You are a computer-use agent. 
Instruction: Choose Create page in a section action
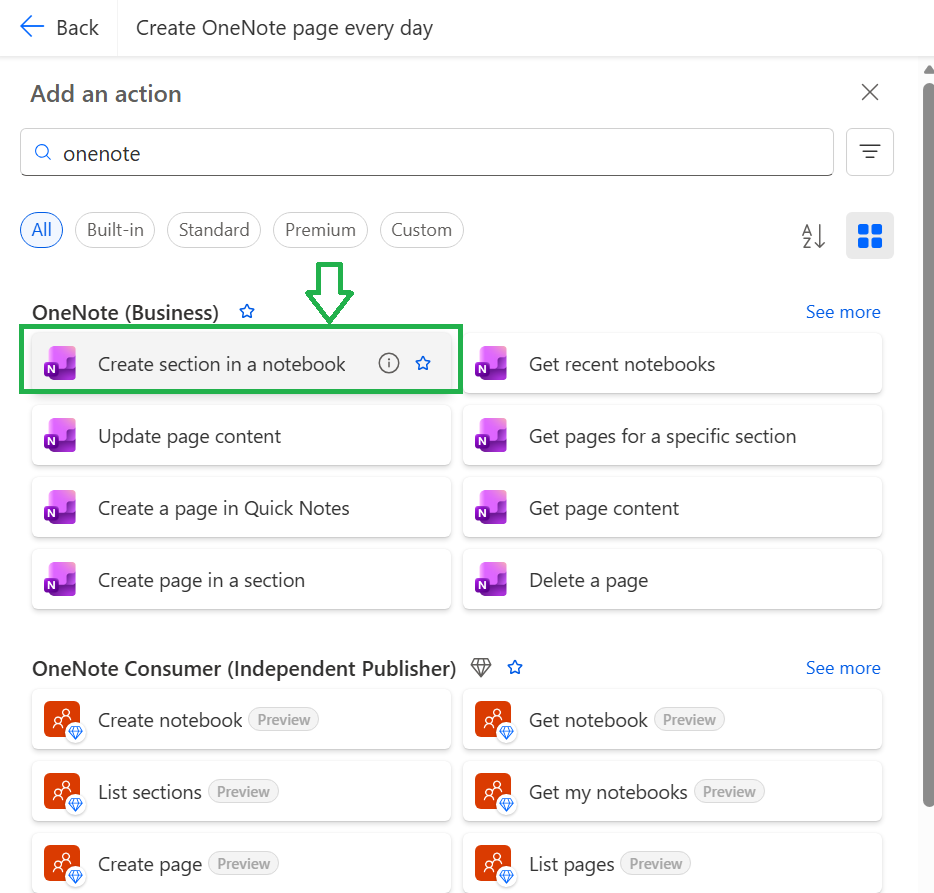click(x=241, y=580)
